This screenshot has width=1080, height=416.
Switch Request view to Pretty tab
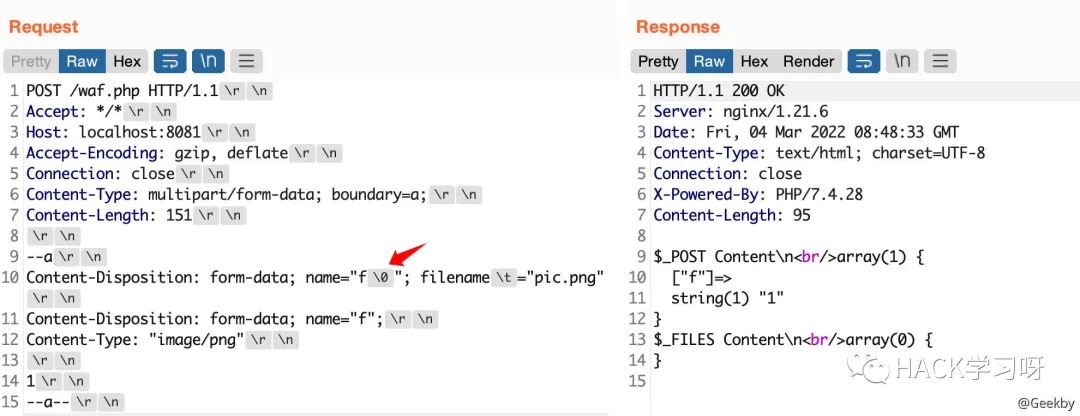coord(31,61)
